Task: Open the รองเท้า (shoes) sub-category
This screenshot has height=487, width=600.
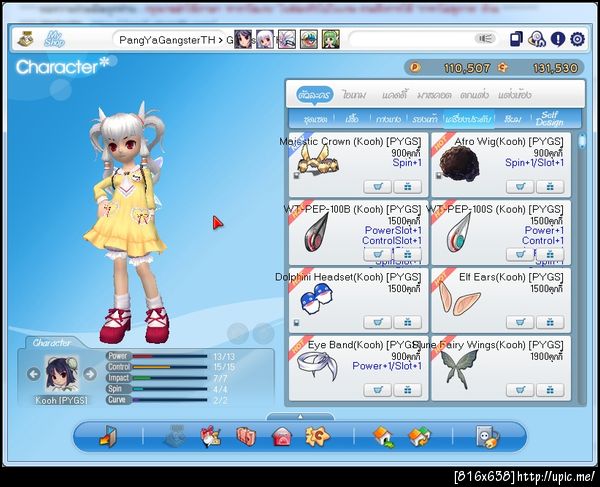Action: click(x=424, y=119)
